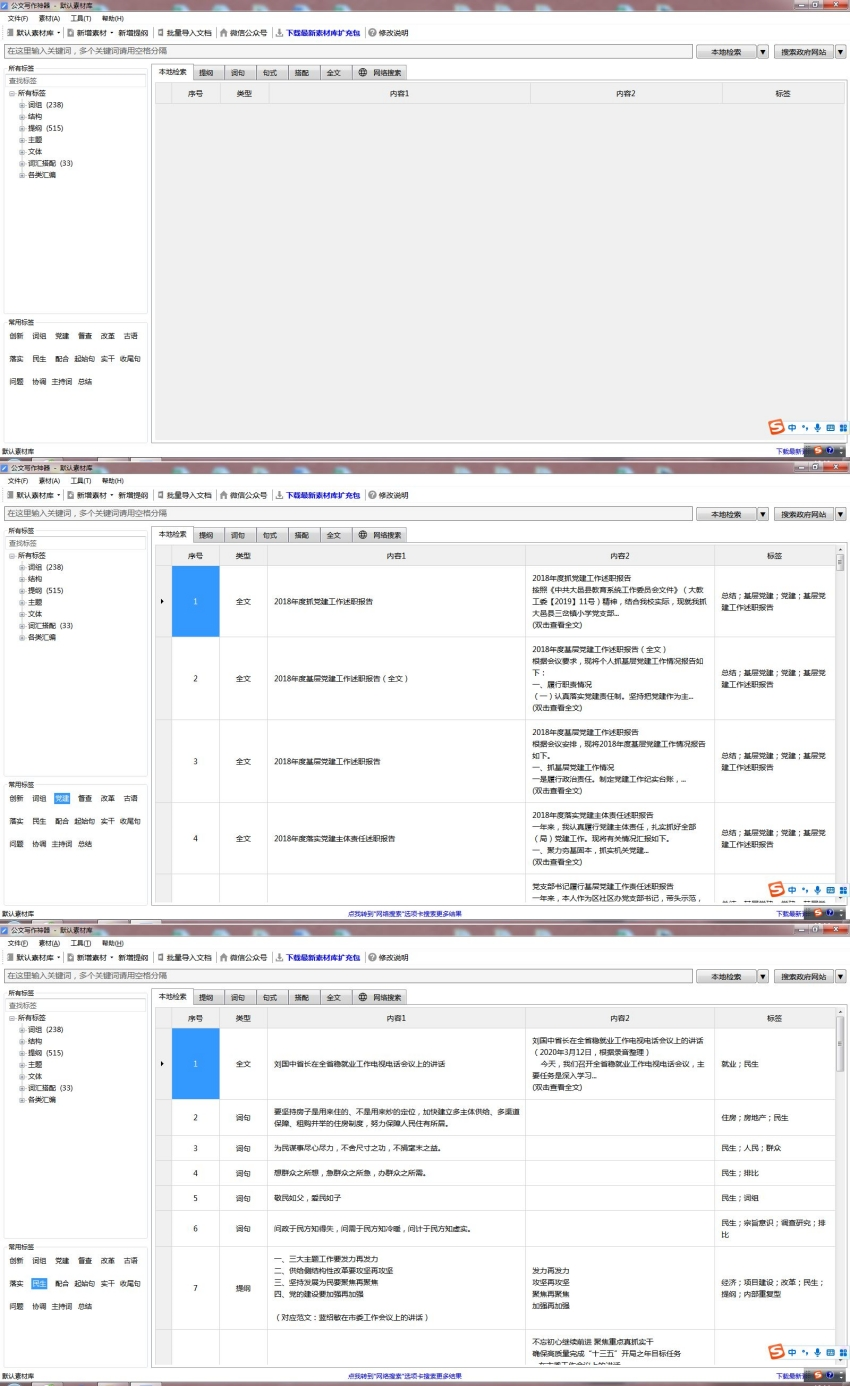The height and width of the screenshot is (1386, 850).
Task: Open the 工具(T) menu in the top window
Action: point(80,19)
